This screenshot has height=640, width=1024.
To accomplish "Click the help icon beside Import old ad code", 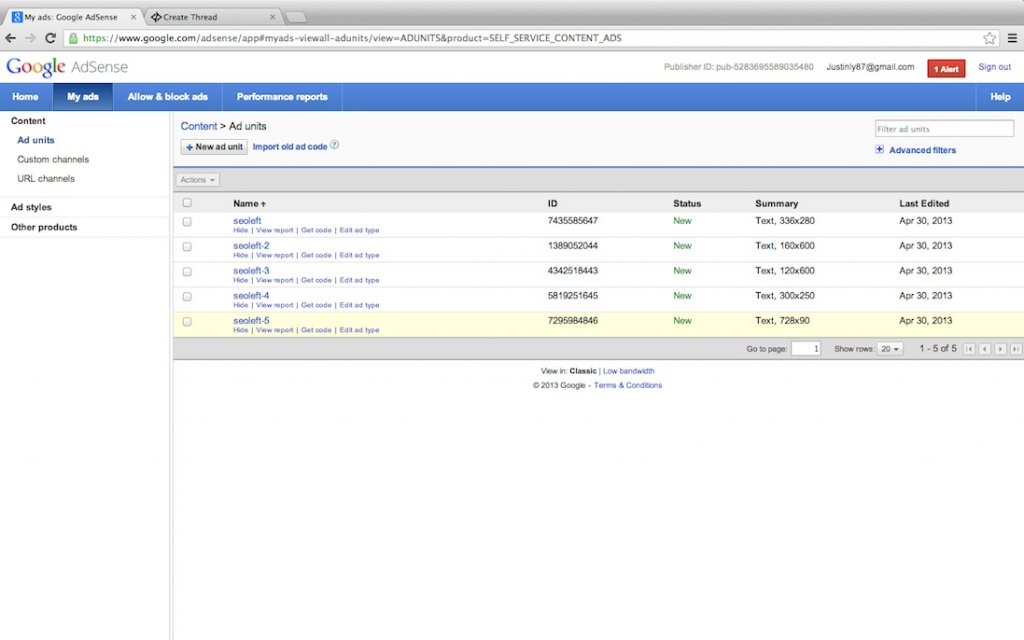I will pos(335,145).
